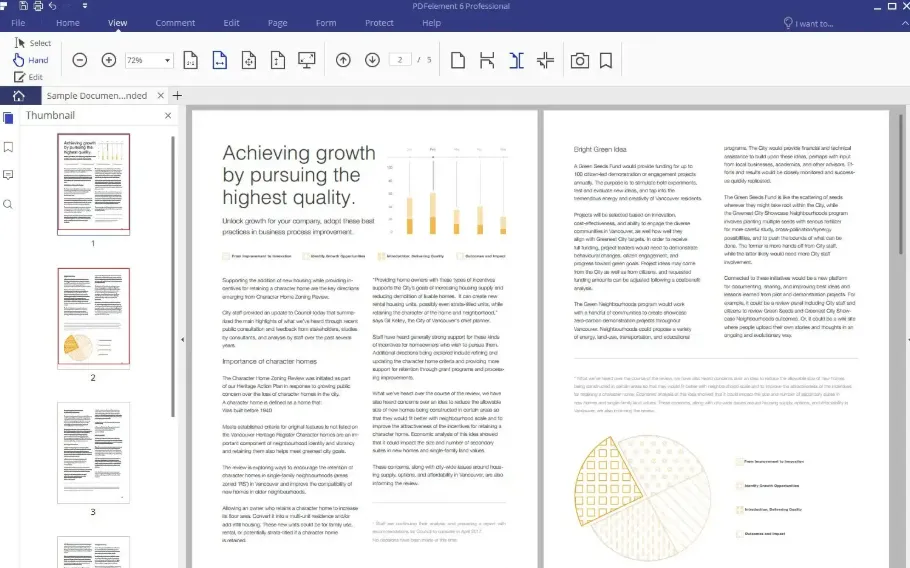Viewport: 910px width, 568px height.
Task: Open the search sidebar panel
Action: pyautogui.click(x=8, y=204)
